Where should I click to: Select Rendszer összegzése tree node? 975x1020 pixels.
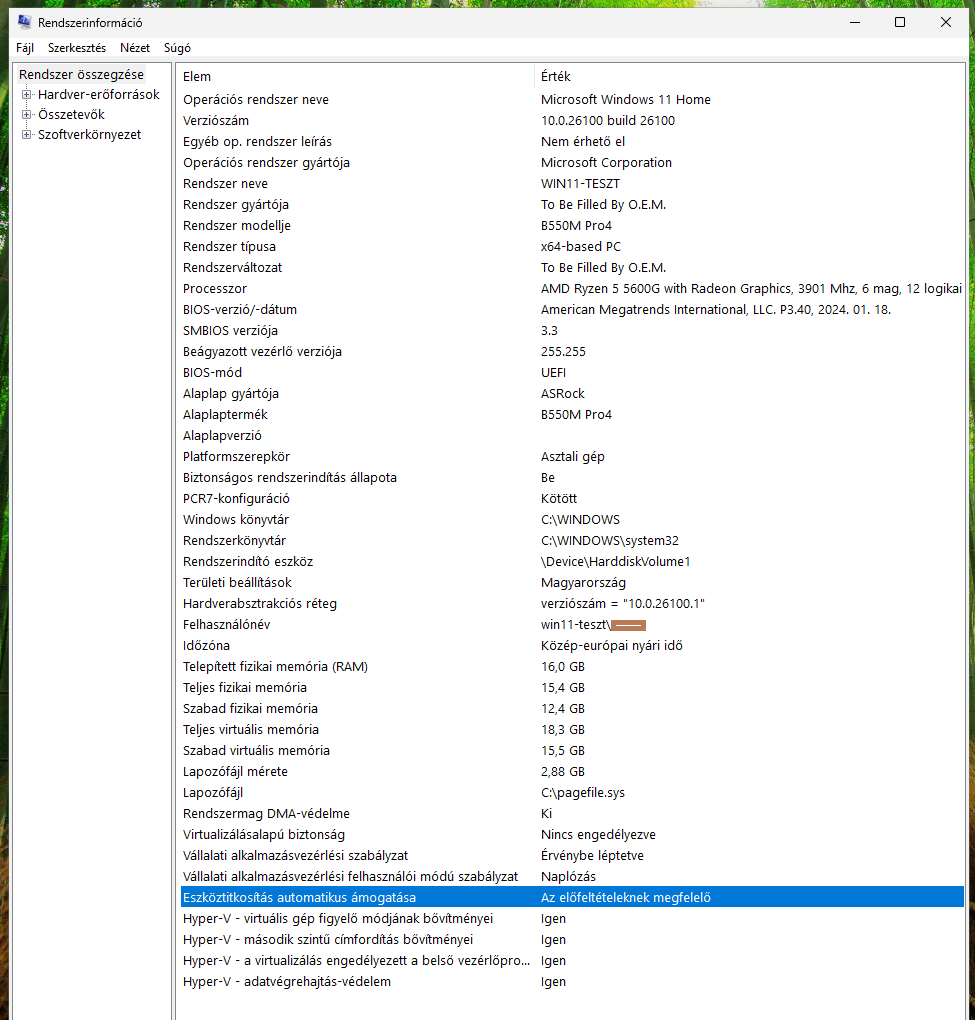(x=81, y=75)
